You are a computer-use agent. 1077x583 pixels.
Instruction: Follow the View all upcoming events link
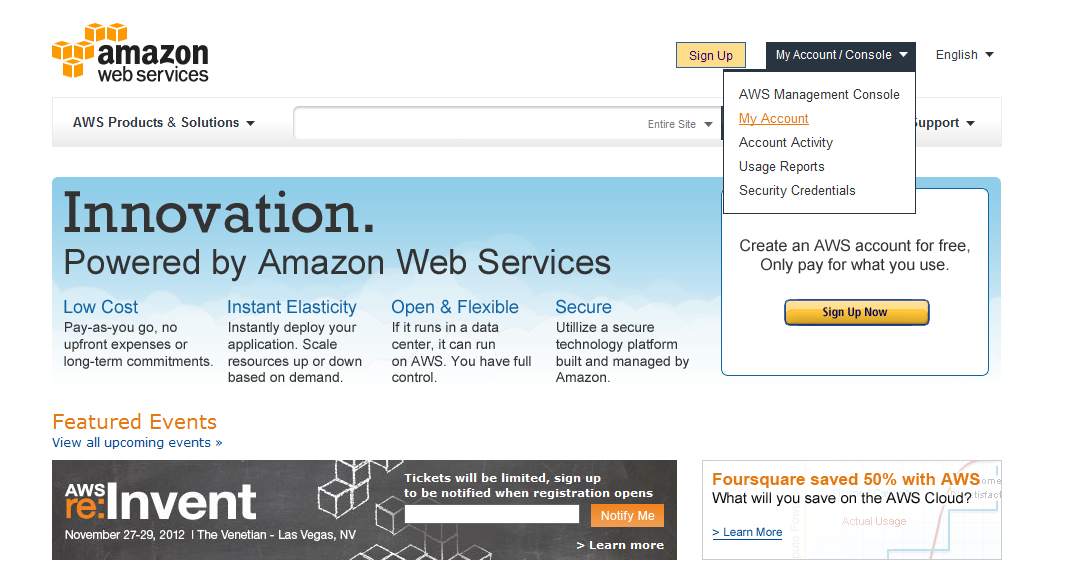coord(137,443)
